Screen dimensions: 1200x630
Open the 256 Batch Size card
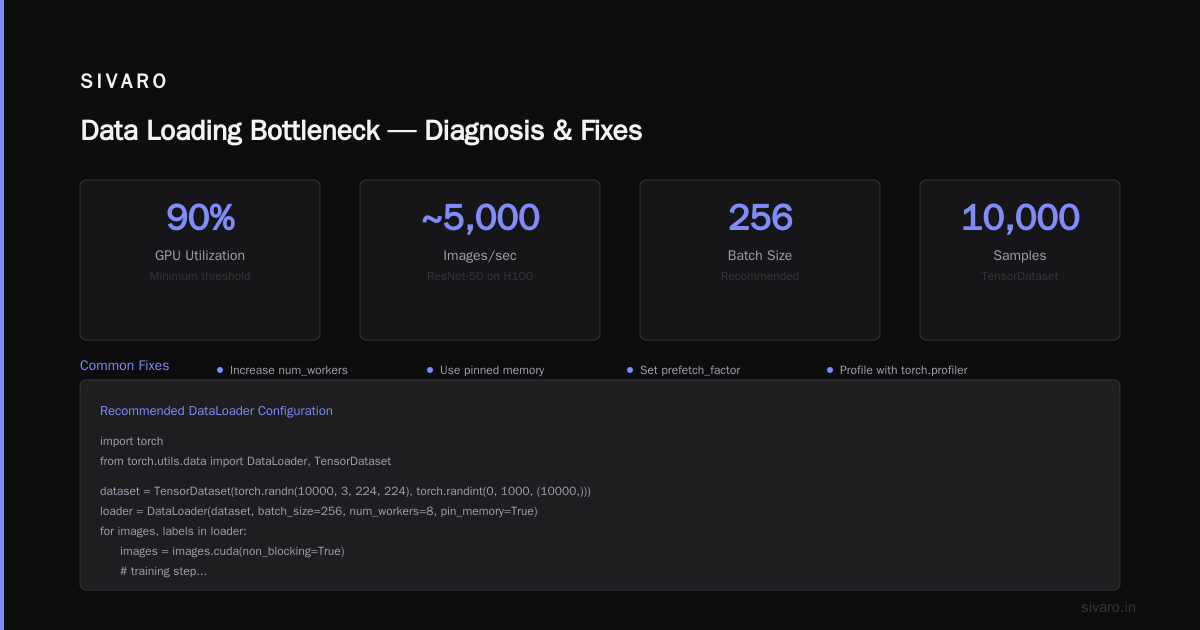(x=760, y=260)
